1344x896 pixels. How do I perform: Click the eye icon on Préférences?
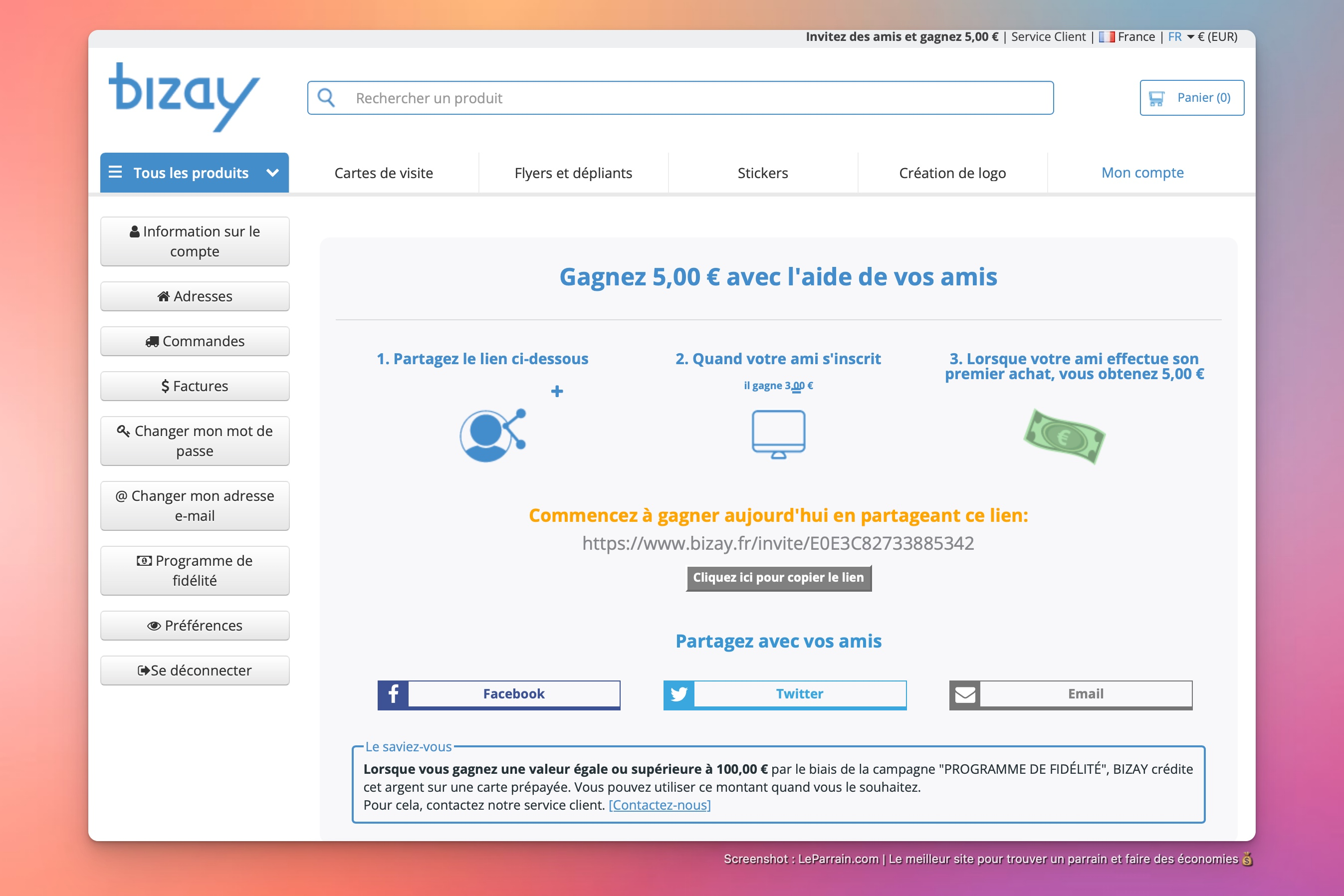(153, 625)
